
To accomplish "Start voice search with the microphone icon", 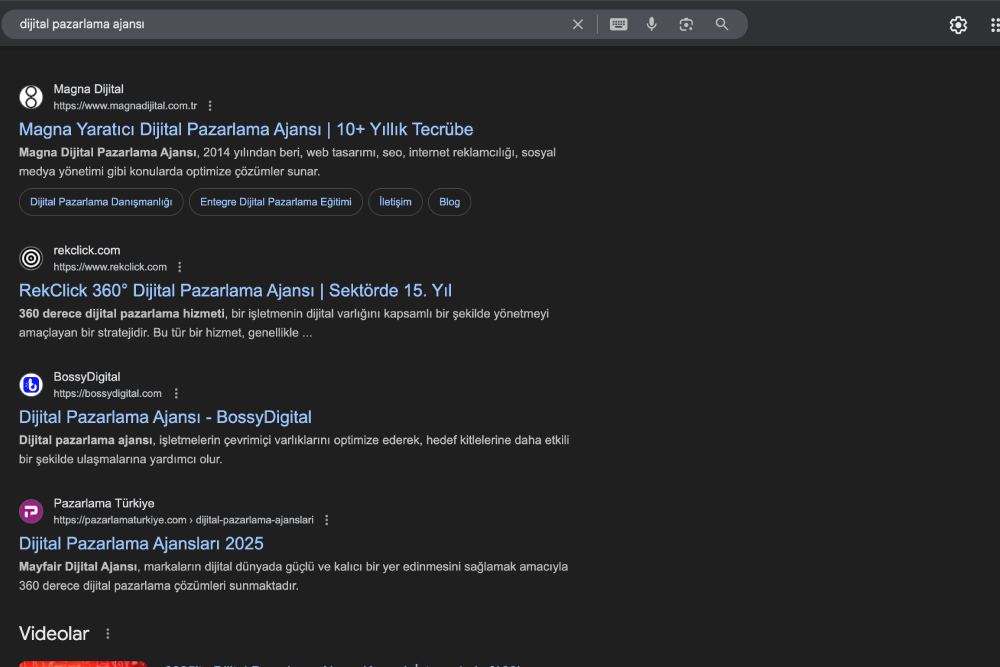I will pos(651,24).
